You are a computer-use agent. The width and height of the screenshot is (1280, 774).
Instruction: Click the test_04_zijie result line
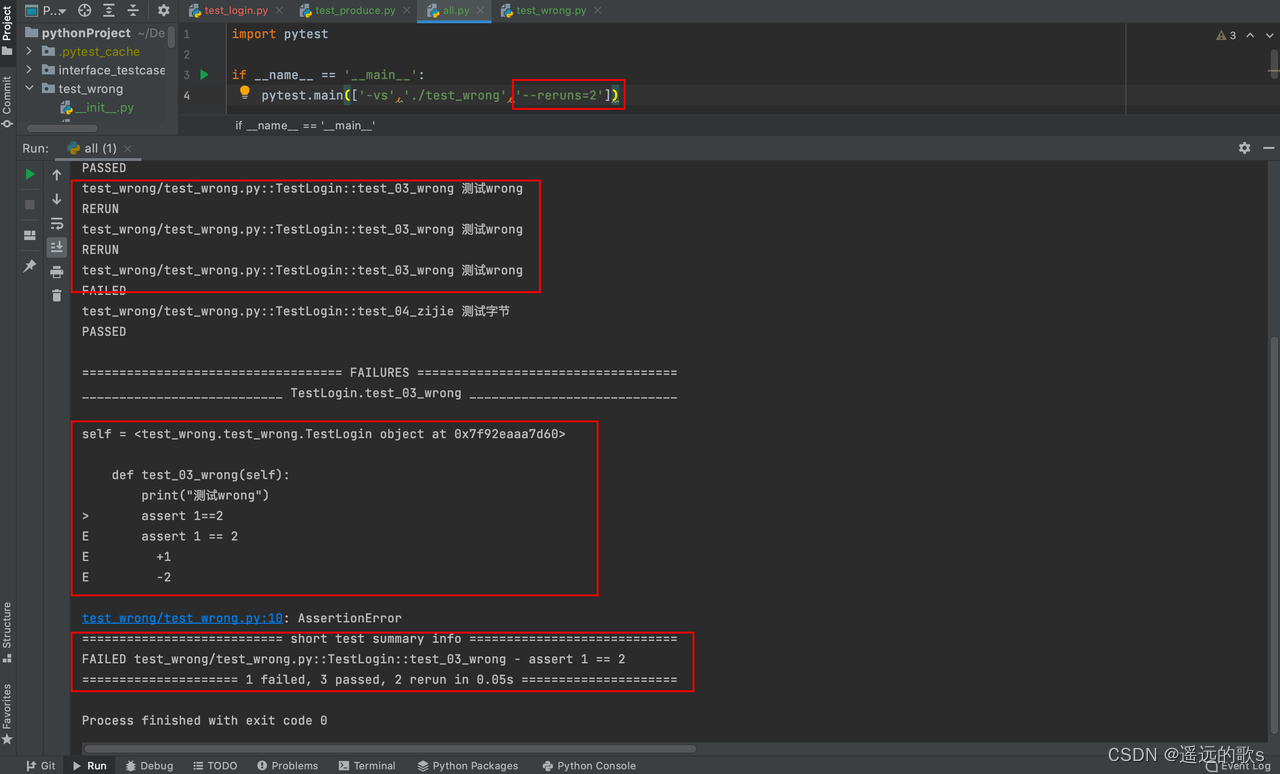[296, 311]
